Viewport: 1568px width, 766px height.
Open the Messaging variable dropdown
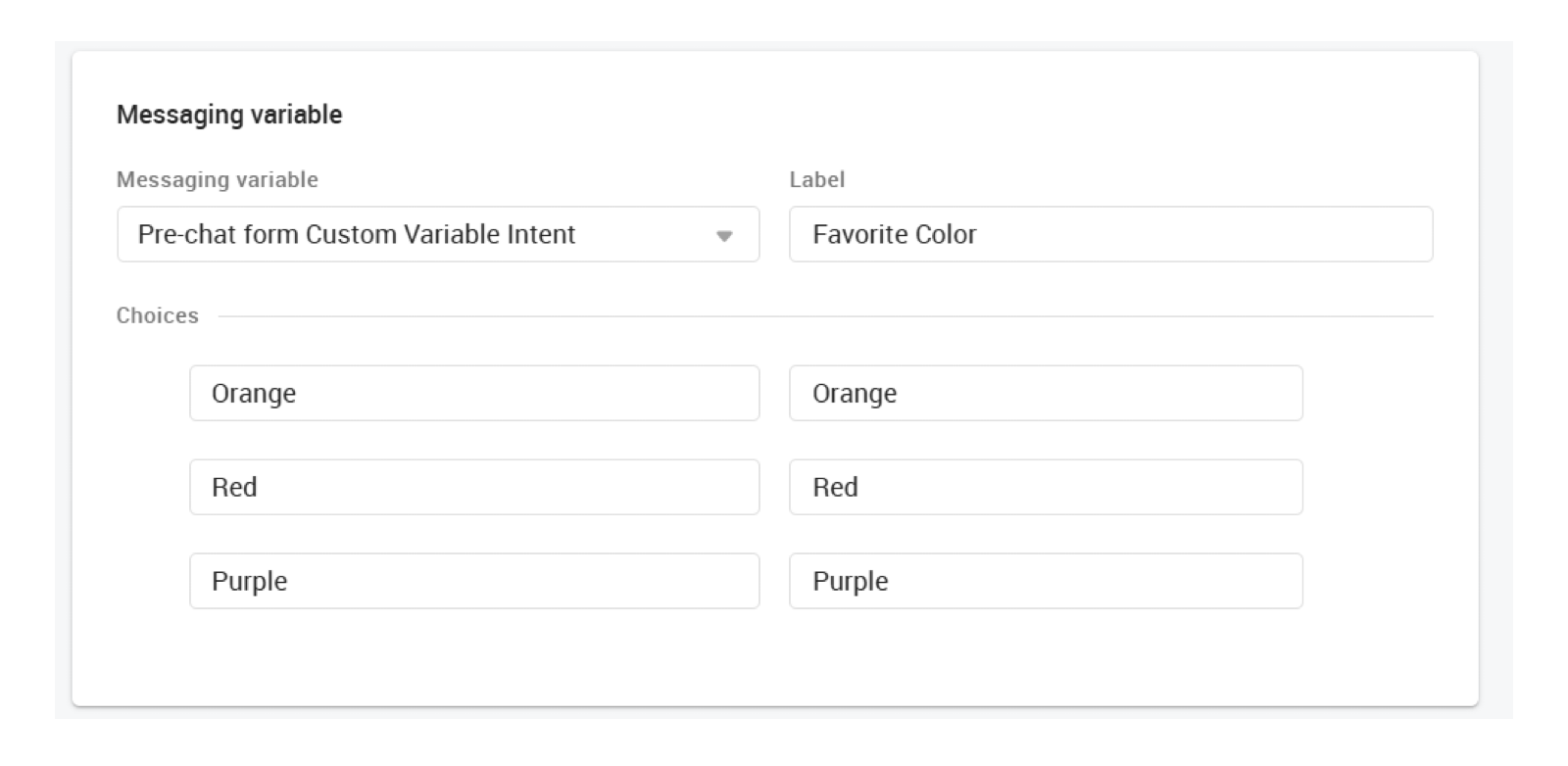pyautogui.click(x=437, y=234)
